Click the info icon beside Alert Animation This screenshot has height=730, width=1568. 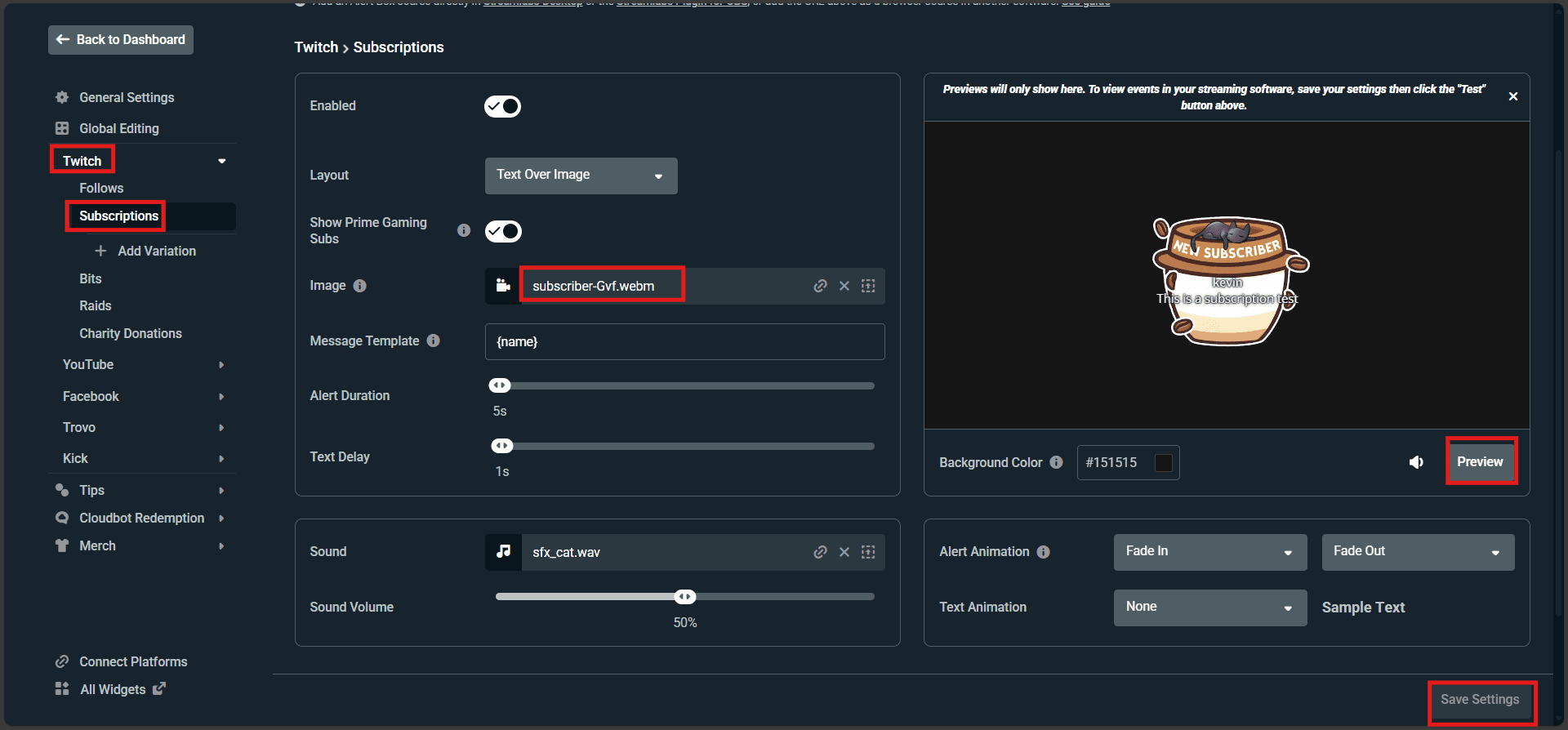pyautogui.click(x=1044, y=552)
